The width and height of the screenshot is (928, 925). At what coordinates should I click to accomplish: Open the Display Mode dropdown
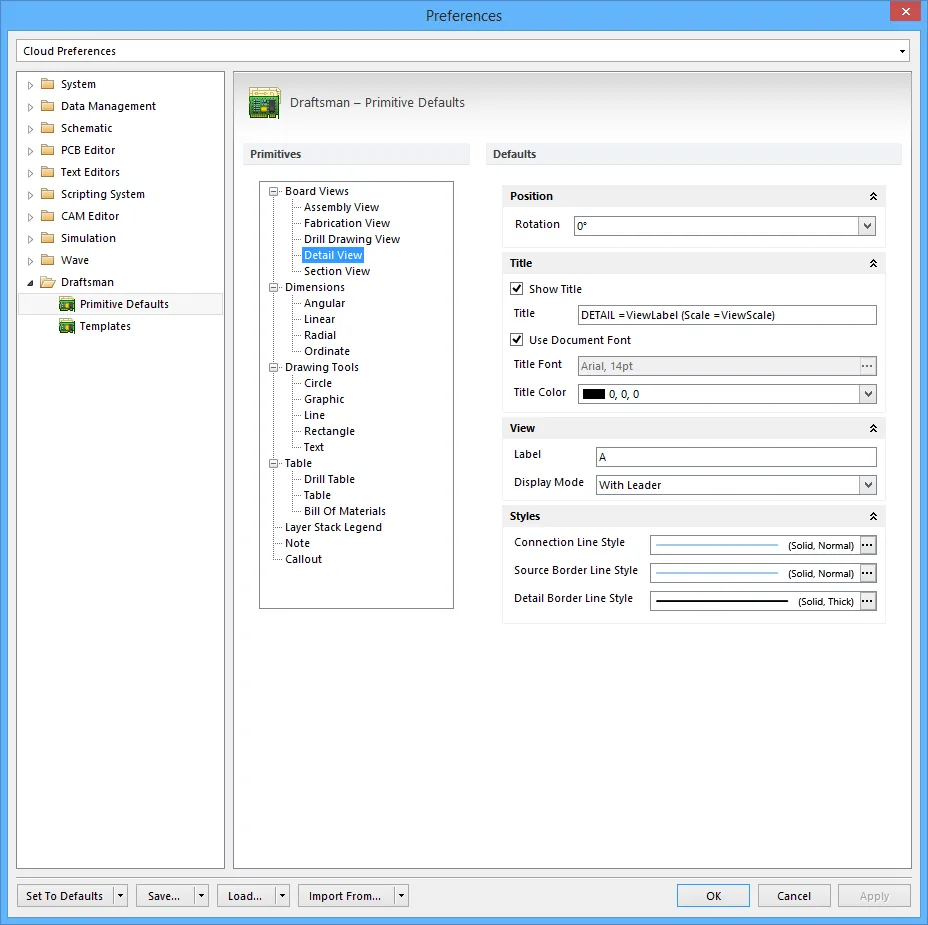868,485
